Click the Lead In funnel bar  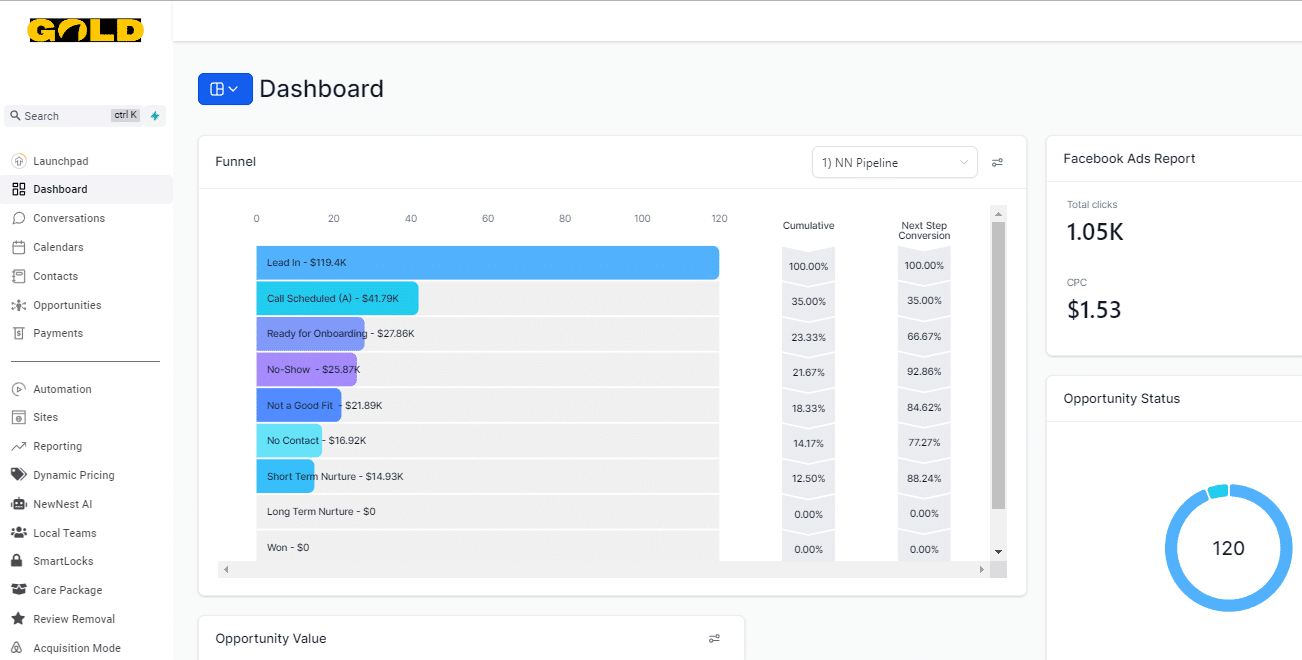coord(488,263)
